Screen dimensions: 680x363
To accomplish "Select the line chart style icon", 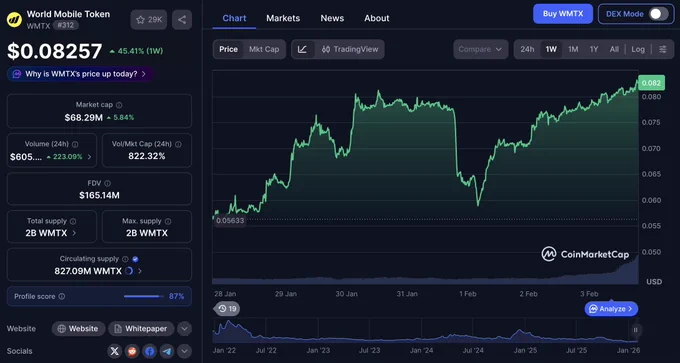I will point(303,49).
